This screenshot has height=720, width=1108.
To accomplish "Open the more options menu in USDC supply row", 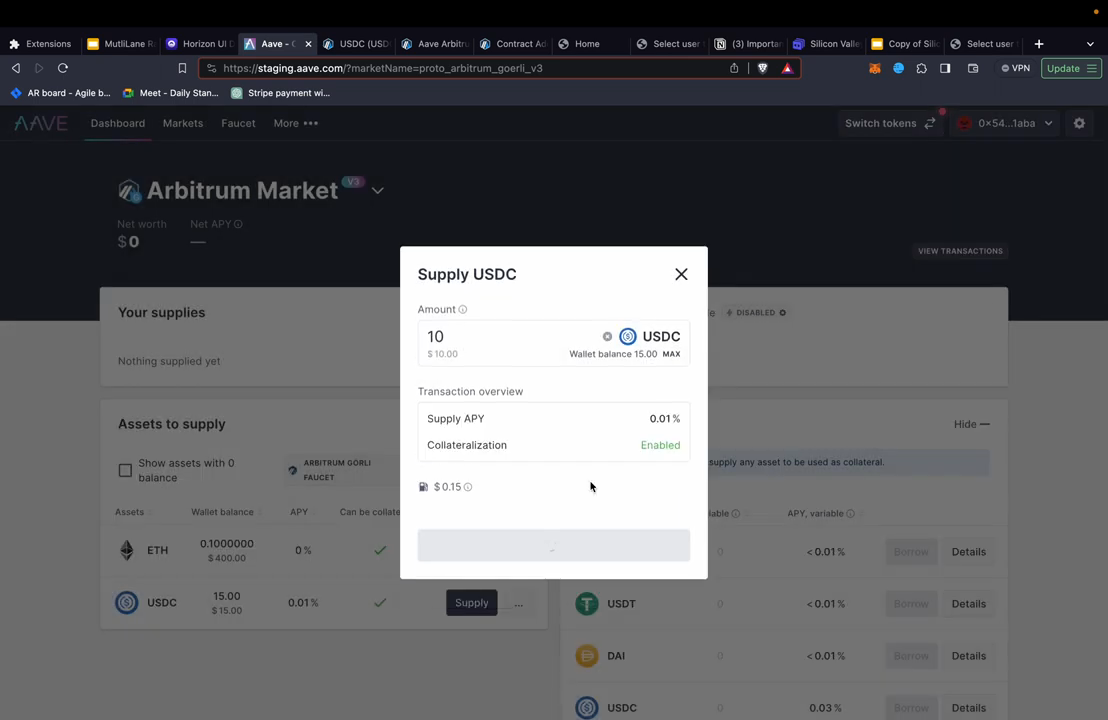I will click(519, 603).
